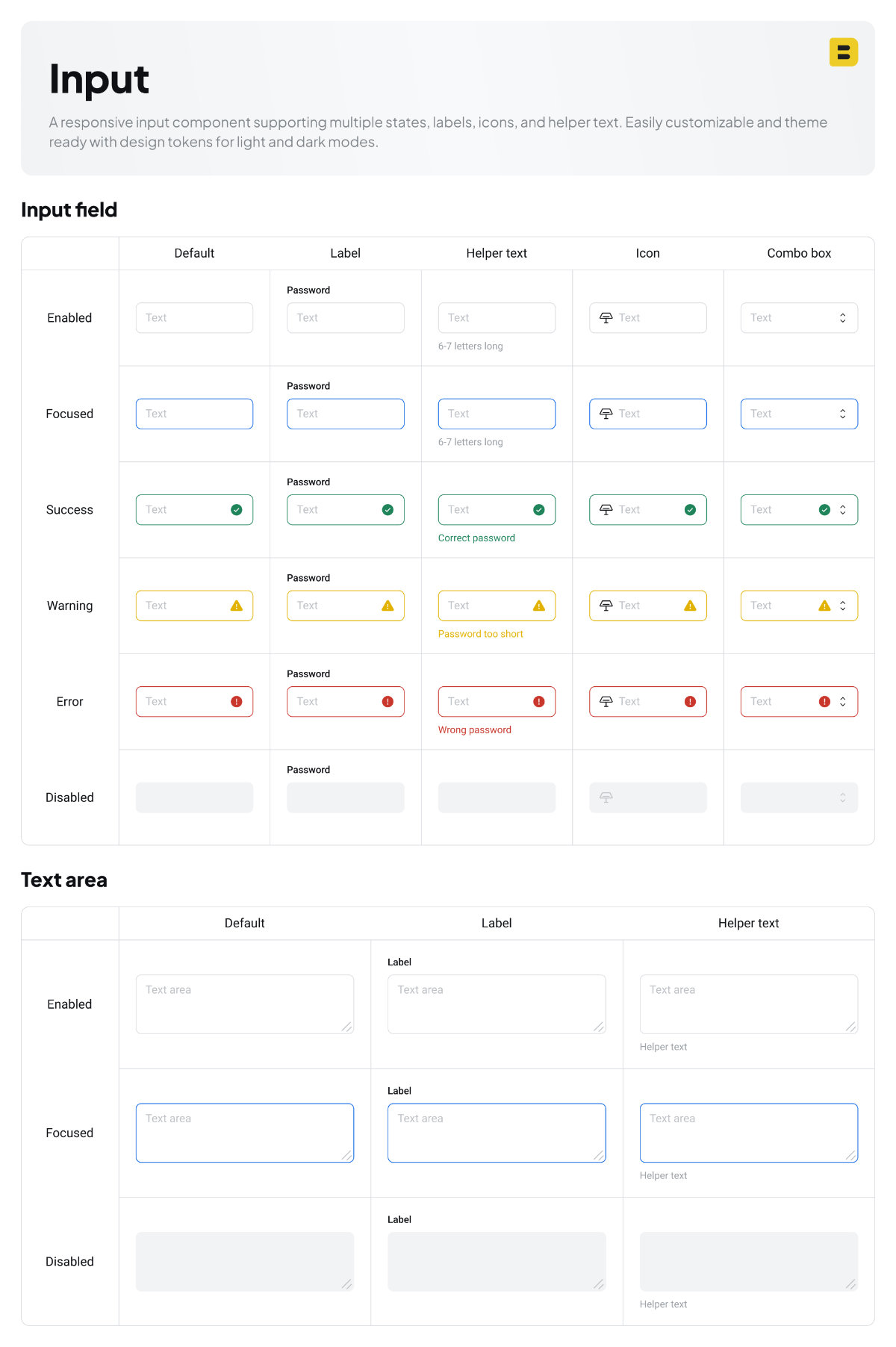
Task: Open the Enabled combo box chevron
Action: 842,318
